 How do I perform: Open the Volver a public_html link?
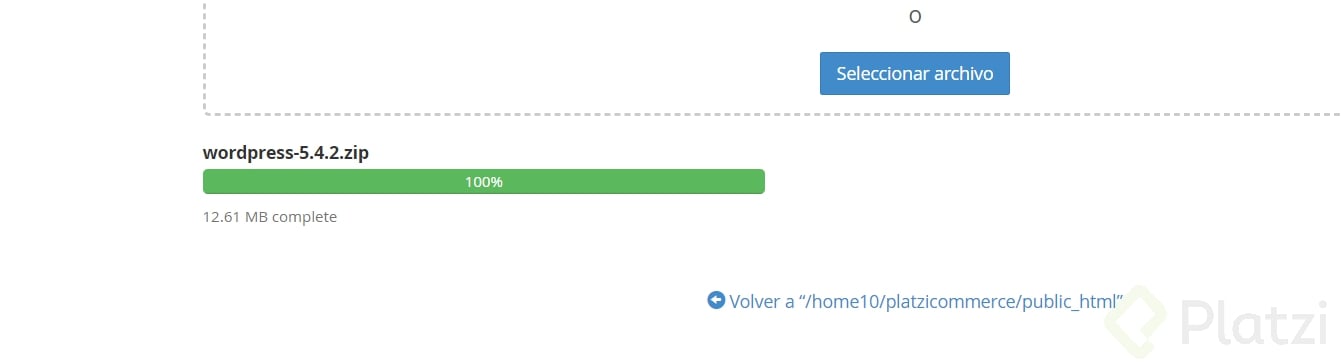click(915, 301)
